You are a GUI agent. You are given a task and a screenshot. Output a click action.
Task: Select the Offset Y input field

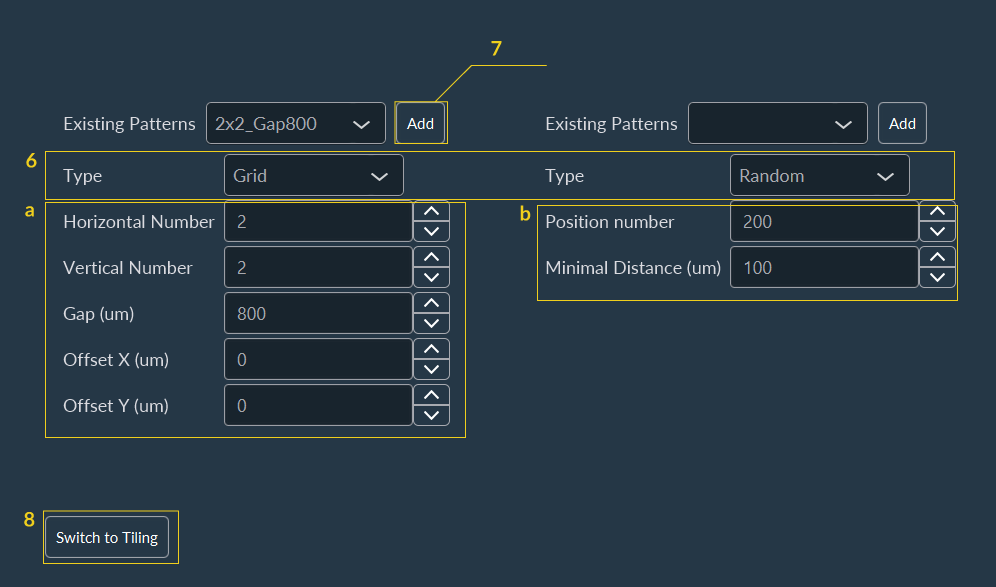tap(318, 405)
